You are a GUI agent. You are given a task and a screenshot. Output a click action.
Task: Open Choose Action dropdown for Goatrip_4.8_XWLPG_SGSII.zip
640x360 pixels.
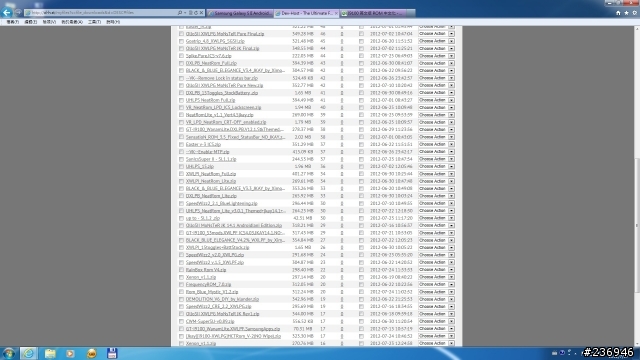(436, 41)
